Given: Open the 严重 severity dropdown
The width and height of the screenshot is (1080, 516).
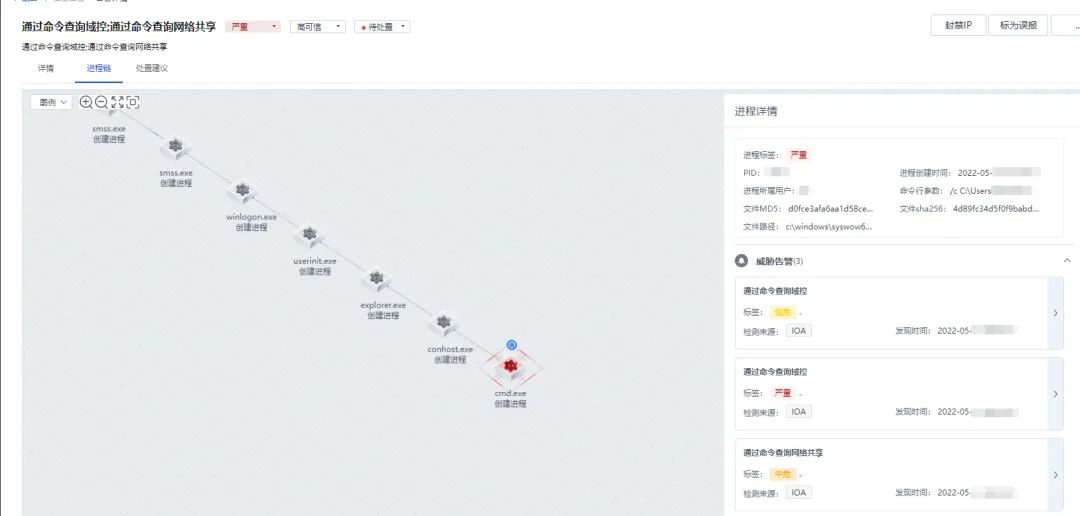Looking at the screenshot, I should tap(253, 27).
